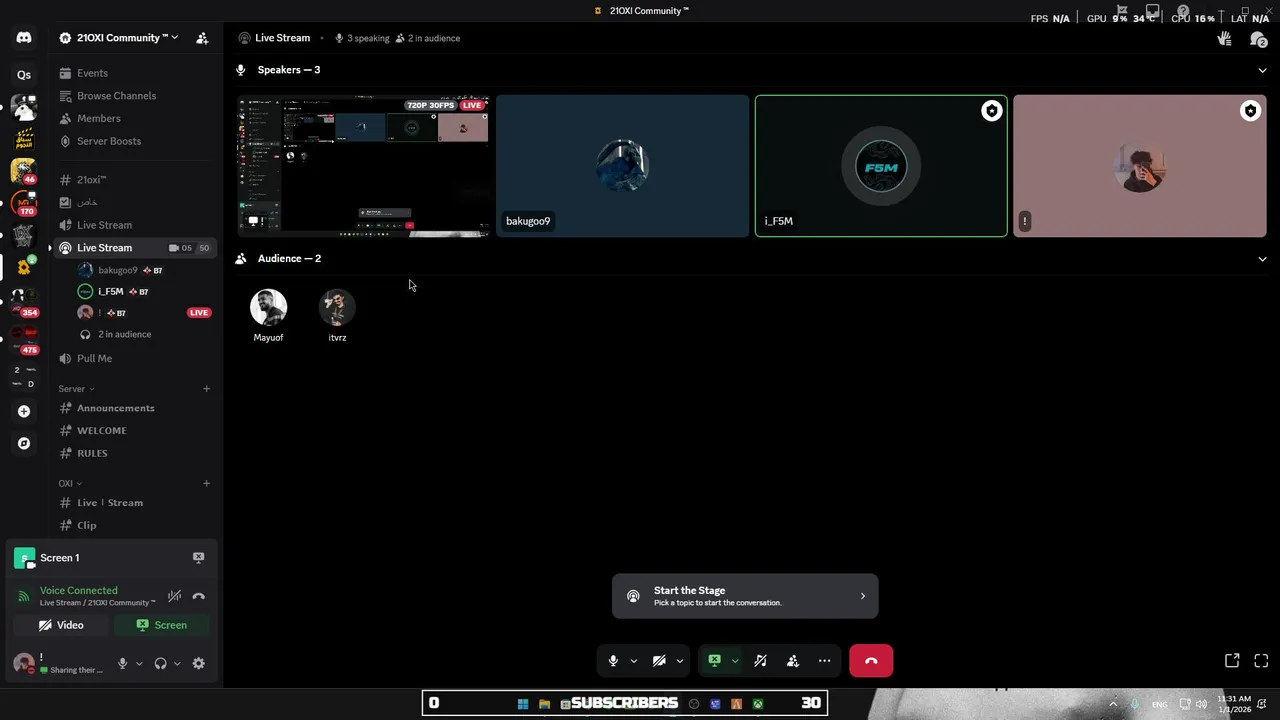Click 2 in audience row in sidebar
The width and height of the screenshot is (1280, 720).
145,334
